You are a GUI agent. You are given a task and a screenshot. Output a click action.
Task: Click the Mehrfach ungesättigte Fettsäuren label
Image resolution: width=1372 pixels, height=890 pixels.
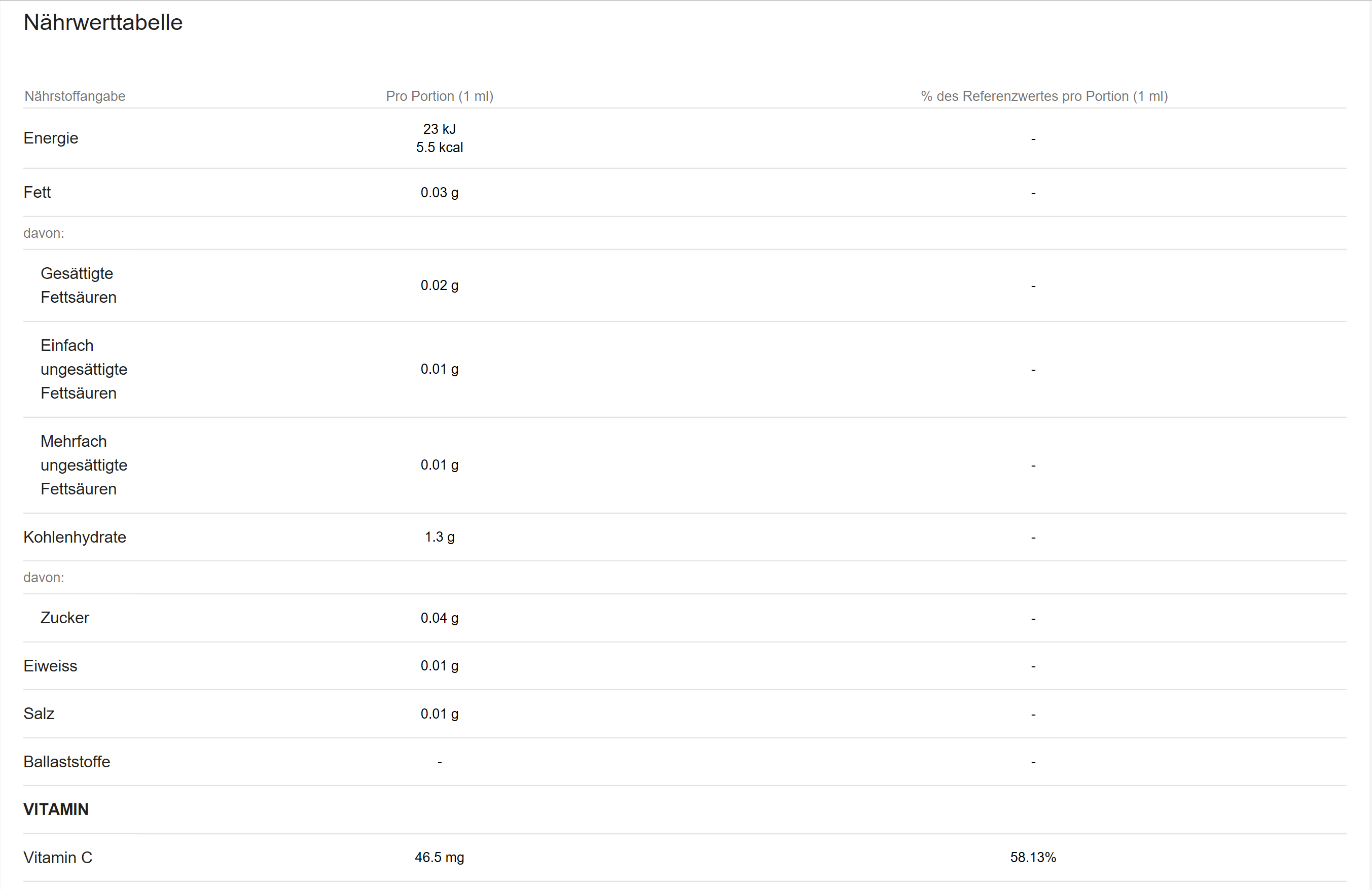tap(84, 465)
